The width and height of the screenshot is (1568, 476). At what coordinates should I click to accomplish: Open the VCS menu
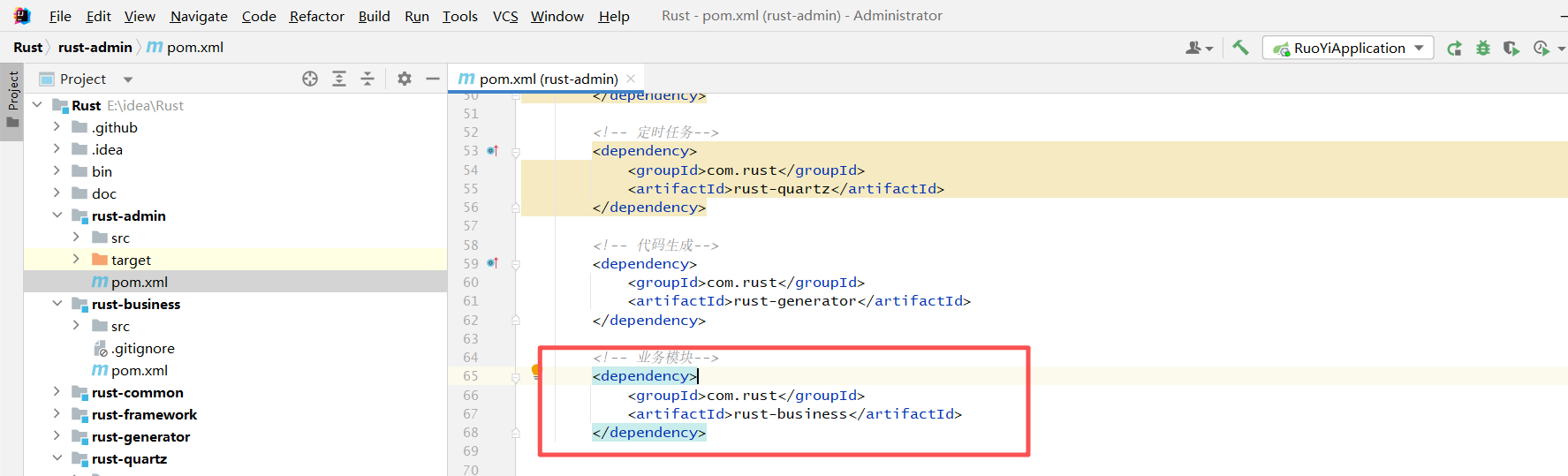(x=504, y=16)
